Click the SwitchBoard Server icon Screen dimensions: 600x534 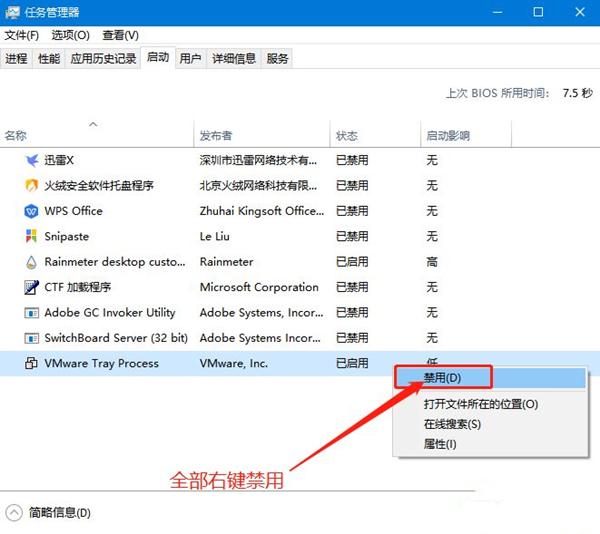pos(31,339)
